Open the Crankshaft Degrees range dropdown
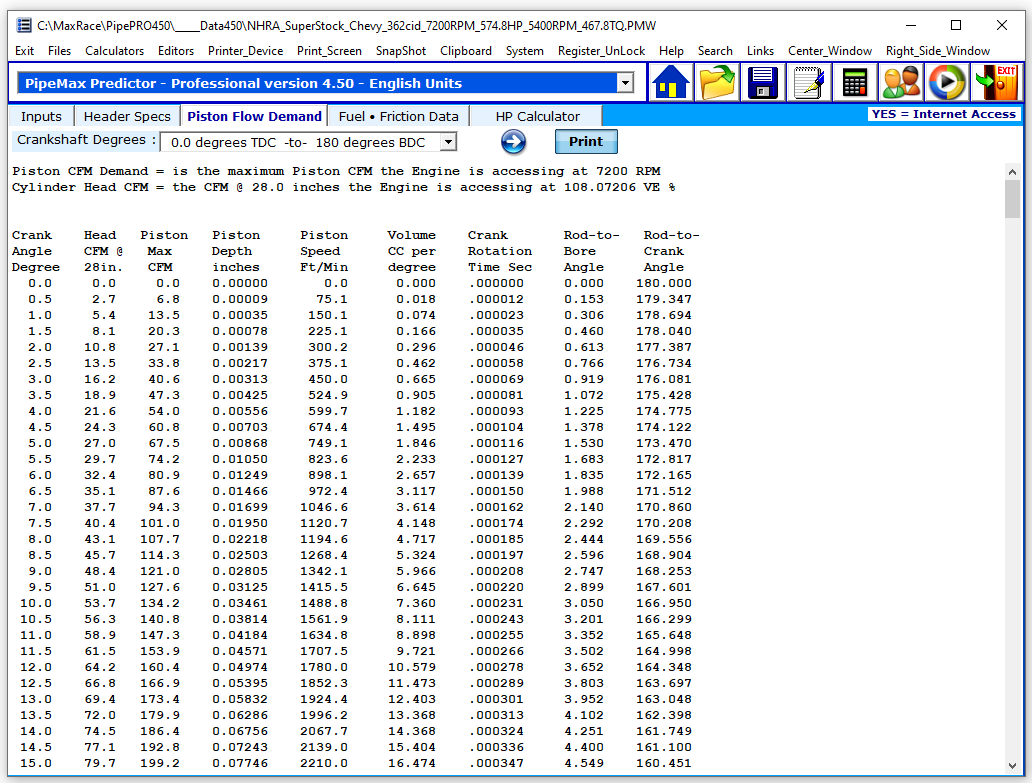 (x=448, y=141)
